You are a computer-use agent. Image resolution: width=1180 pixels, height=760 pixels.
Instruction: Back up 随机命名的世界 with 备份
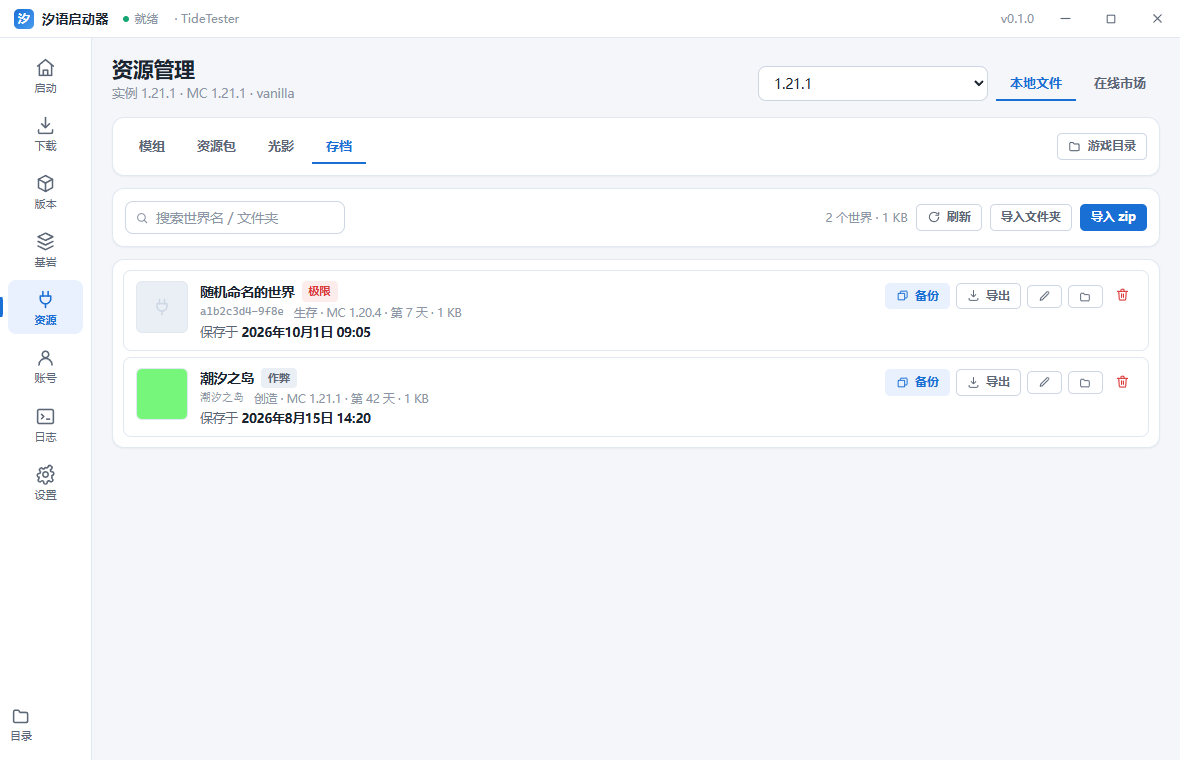pyautogui.click(x=917, y=296)
